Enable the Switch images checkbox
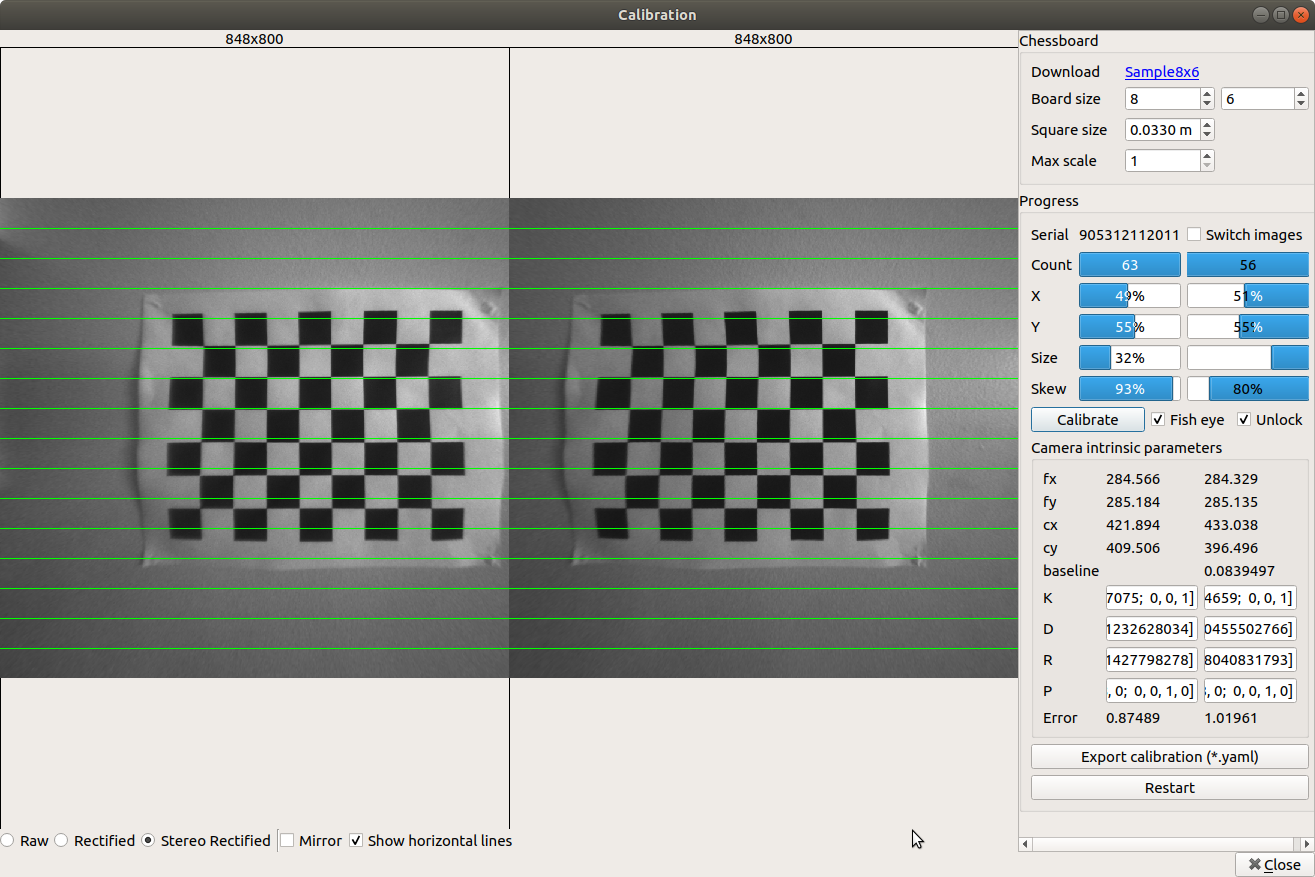 [1194, 235]
